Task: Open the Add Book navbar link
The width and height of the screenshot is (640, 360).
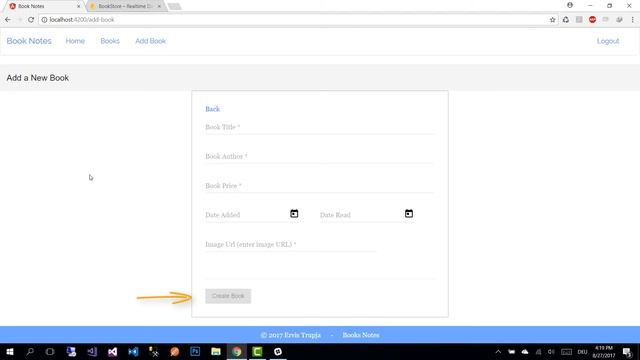Action: point(151,41)
